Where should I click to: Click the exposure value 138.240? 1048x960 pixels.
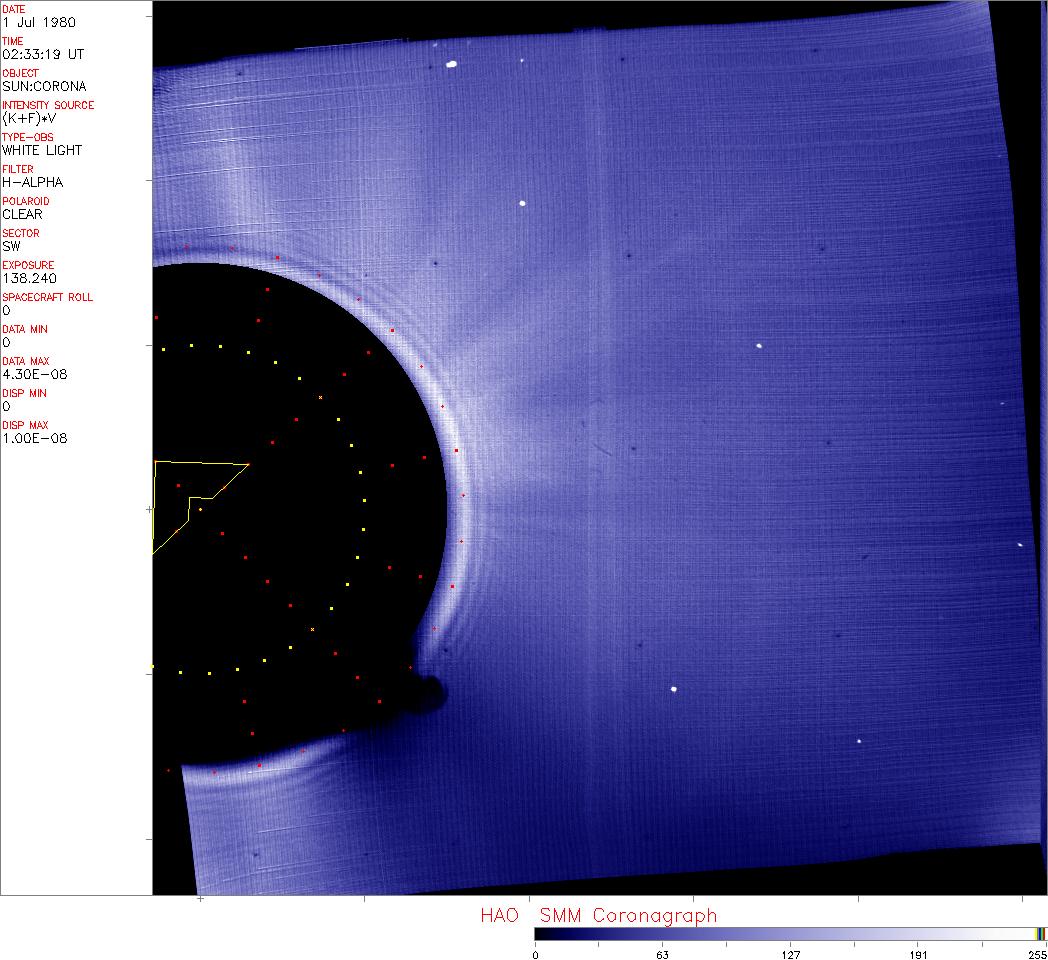coord(28,278)
